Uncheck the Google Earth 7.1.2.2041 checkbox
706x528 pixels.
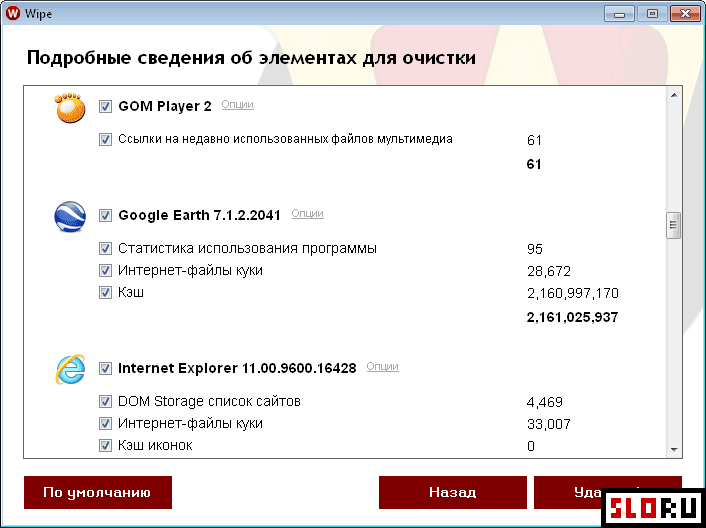tap(105, 215)
